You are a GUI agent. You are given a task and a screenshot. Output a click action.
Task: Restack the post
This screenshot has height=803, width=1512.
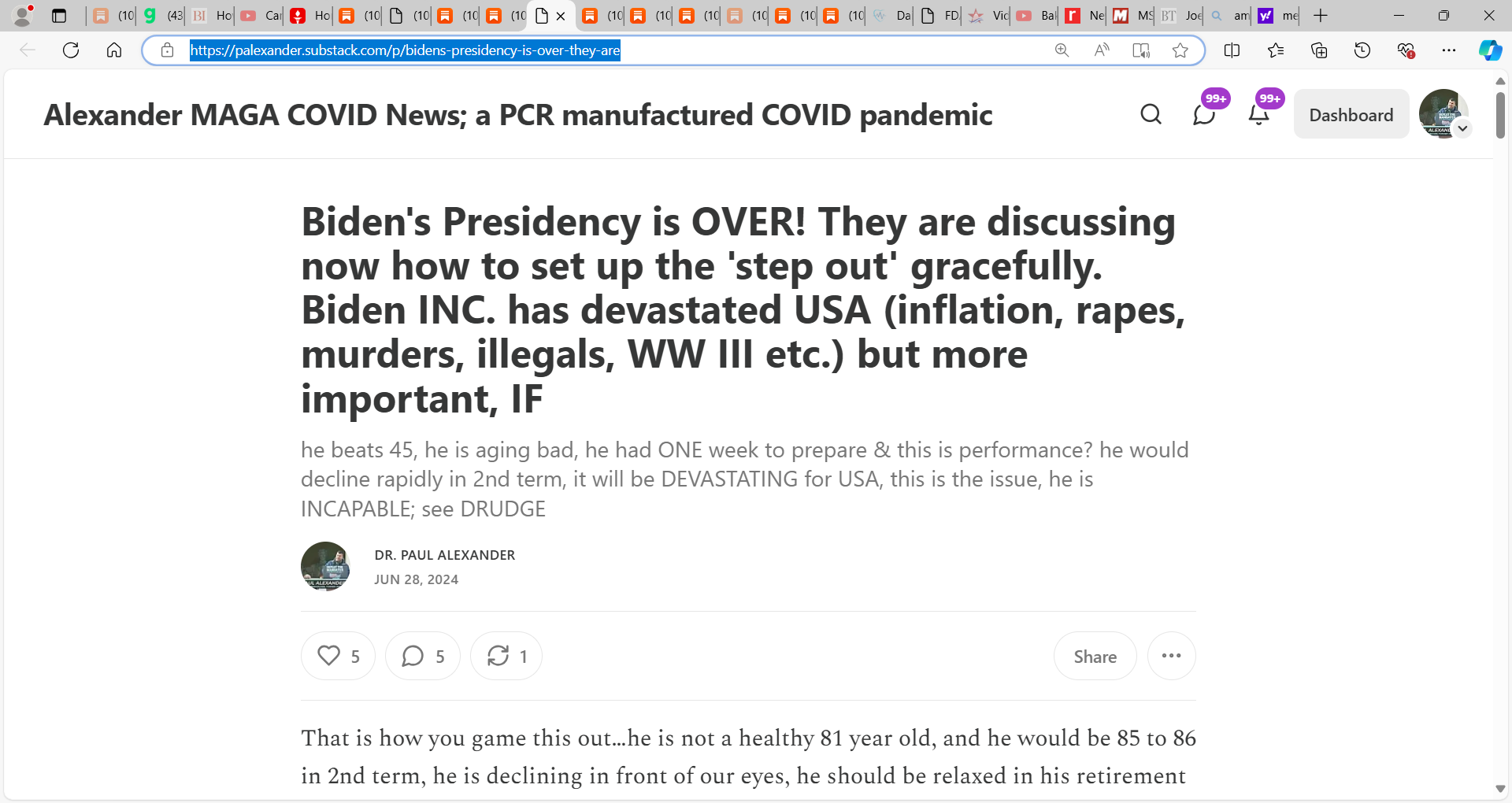click(506, 656)
